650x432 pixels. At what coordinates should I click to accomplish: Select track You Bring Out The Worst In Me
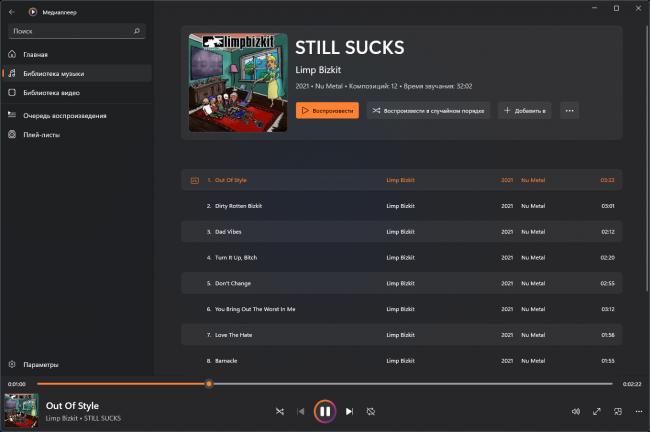point(401,309)
